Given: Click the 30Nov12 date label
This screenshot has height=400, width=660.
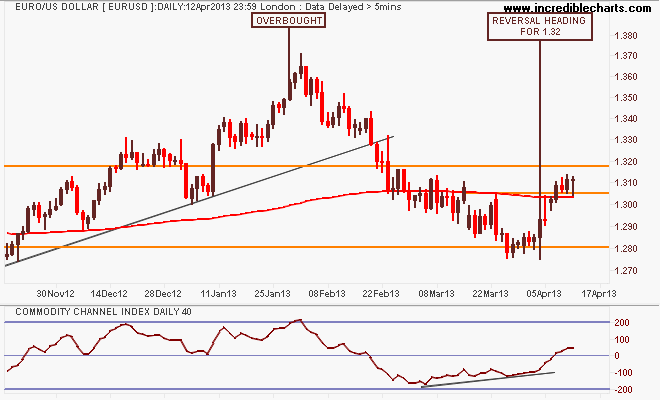Looking at the screenshot, I should click(55, 295).
